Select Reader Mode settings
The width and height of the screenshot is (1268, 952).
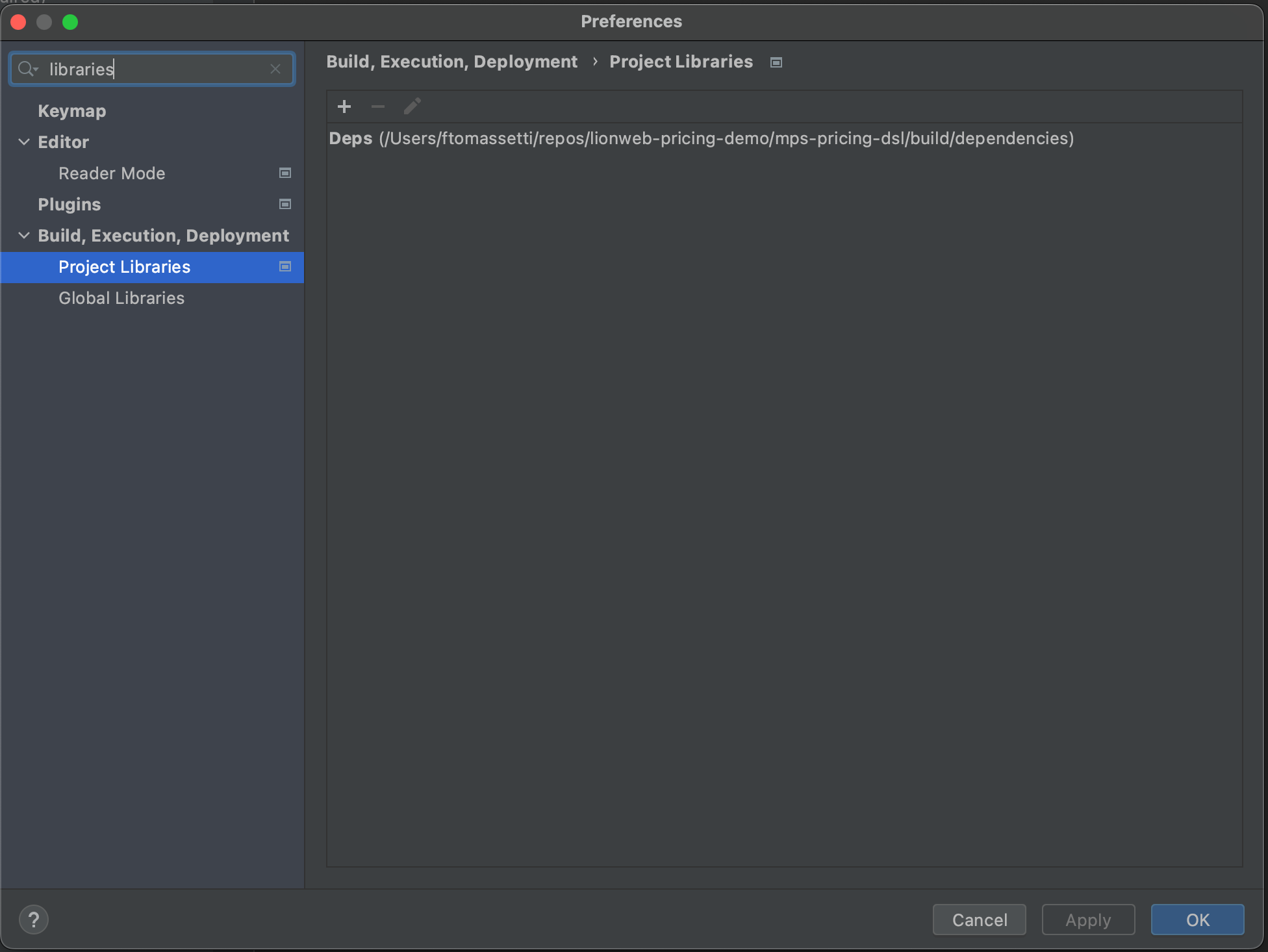click(112, 173)
